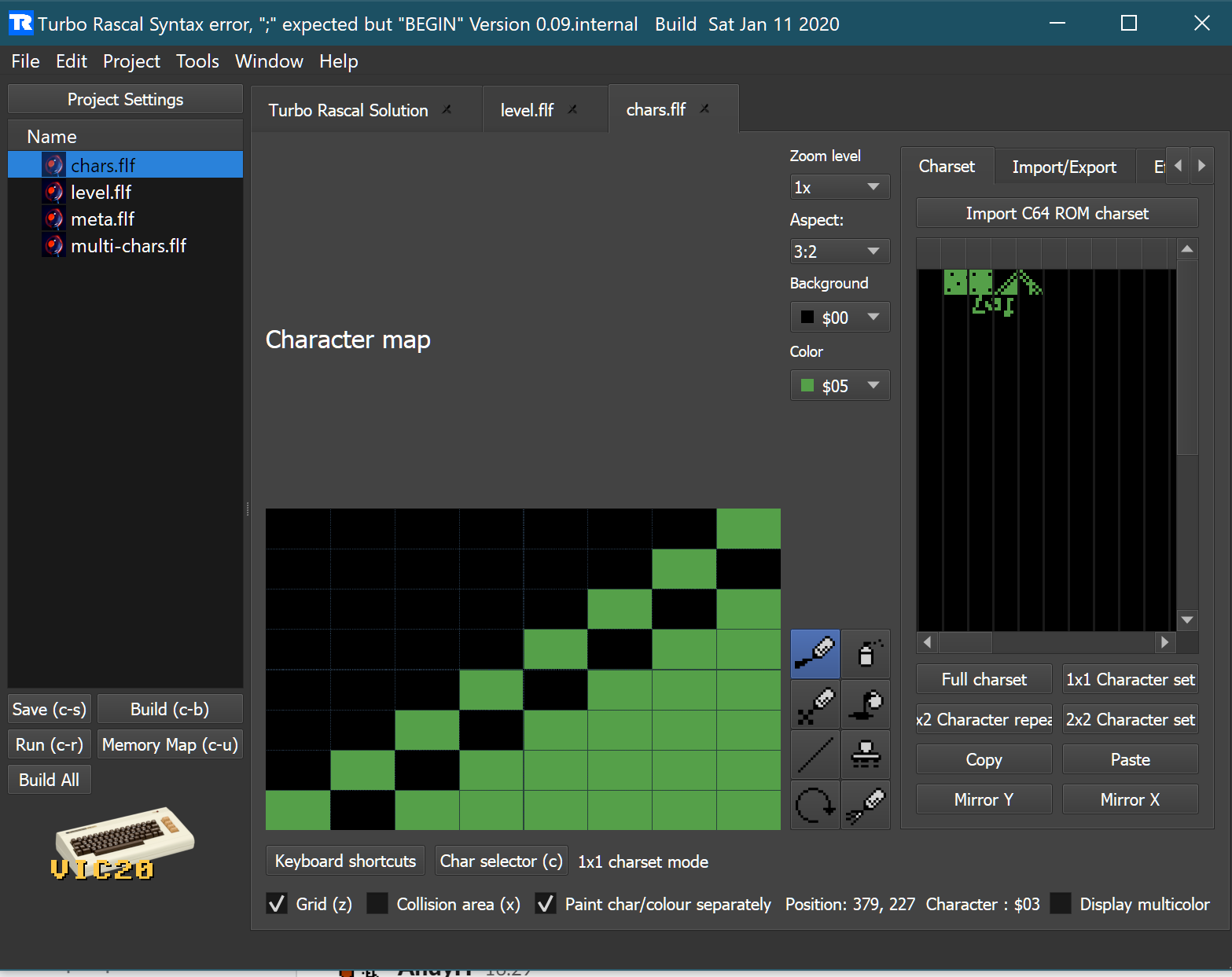1232x977 pixels.
Task: Click the chars.flf file icon in project tree
Action: tap(53, 165)
